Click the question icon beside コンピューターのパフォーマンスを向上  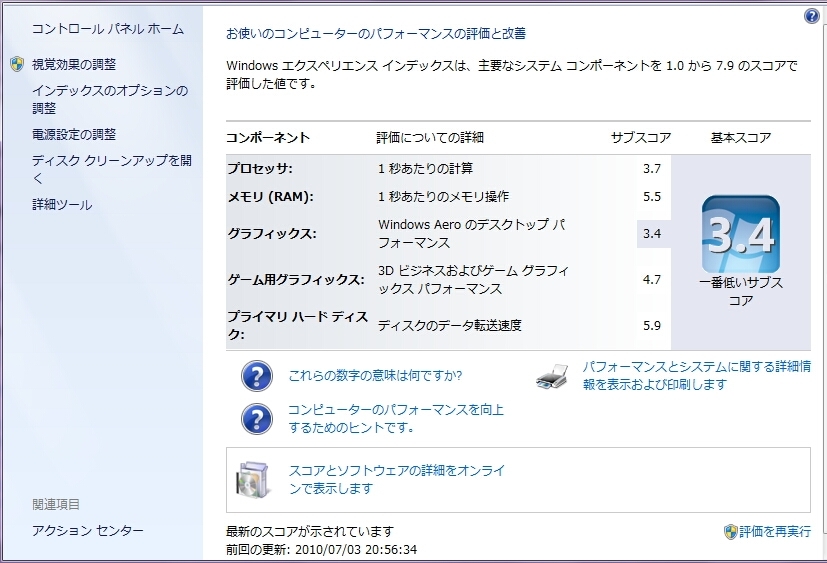point(257,419)
